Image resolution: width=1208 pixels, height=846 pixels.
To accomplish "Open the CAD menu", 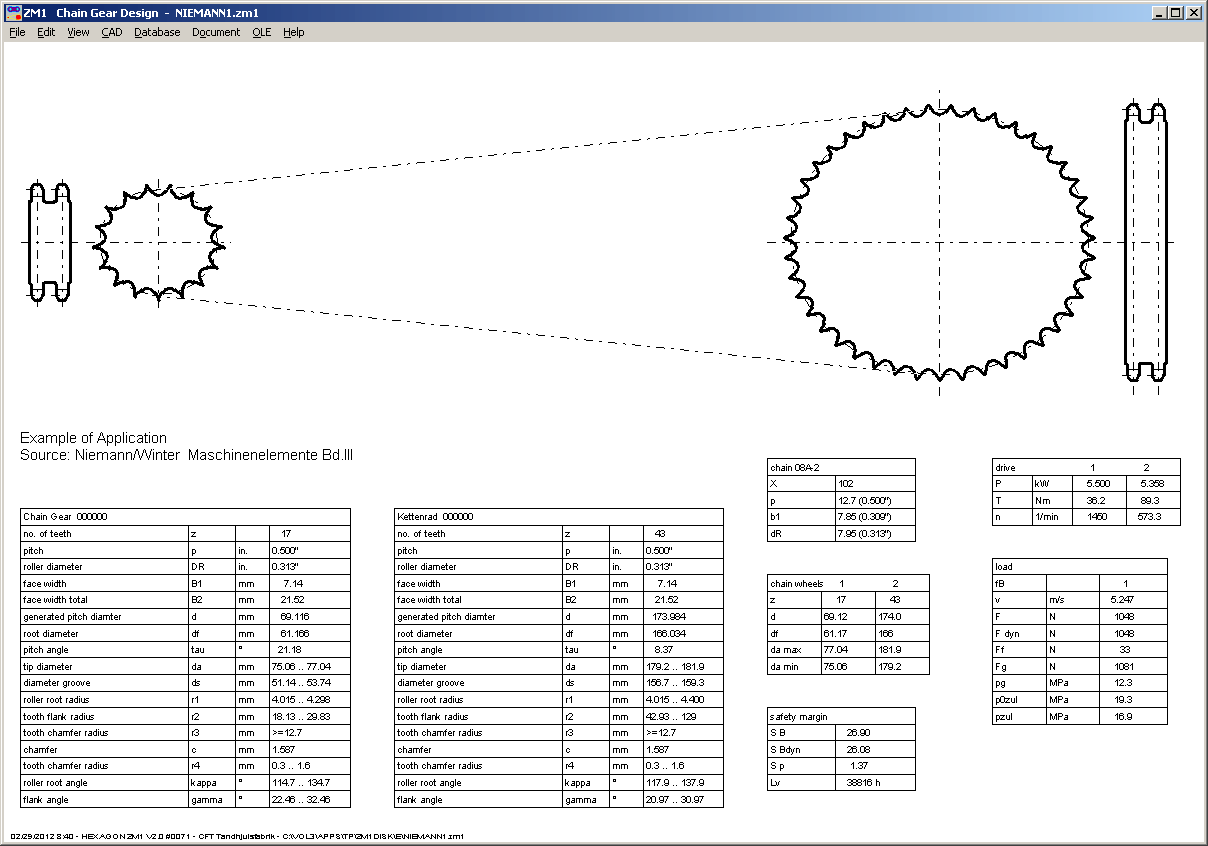I will [x=111, y=32].
